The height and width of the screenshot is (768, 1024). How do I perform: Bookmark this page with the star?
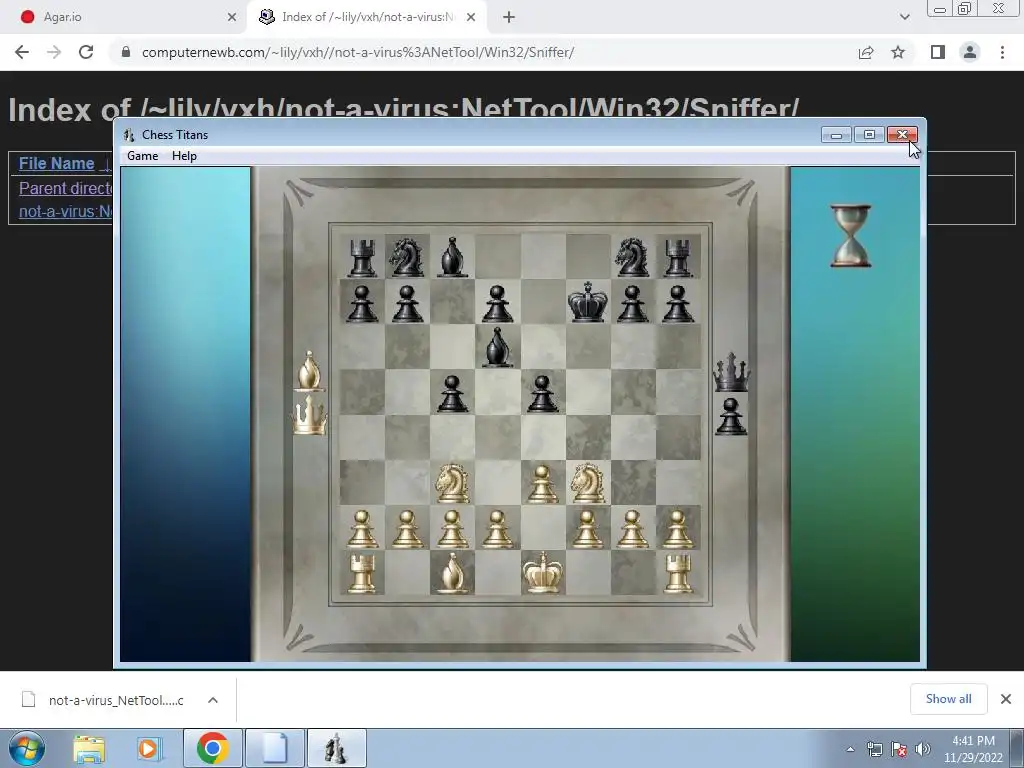click(x=898, y=52)
